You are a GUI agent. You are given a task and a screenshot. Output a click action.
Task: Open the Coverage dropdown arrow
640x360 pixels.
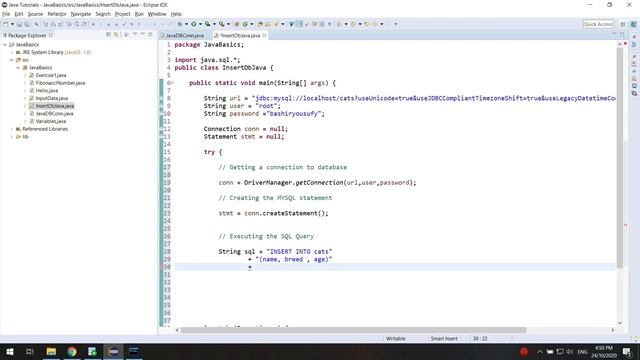click(214, 24)
